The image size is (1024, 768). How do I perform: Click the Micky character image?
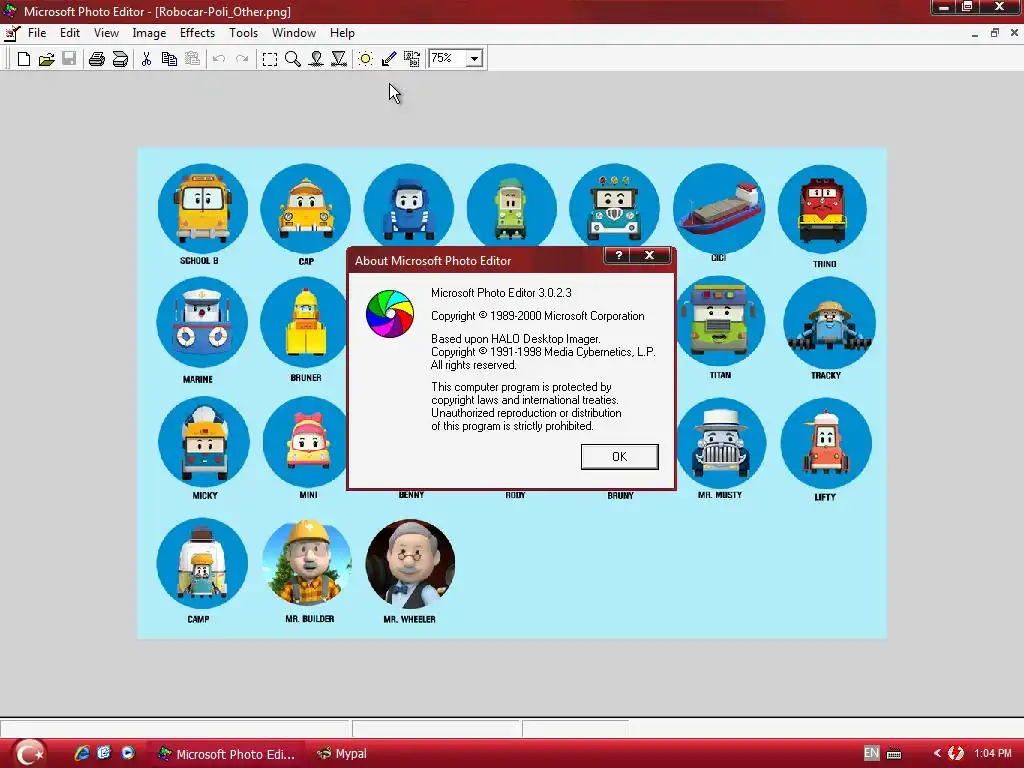204,442
